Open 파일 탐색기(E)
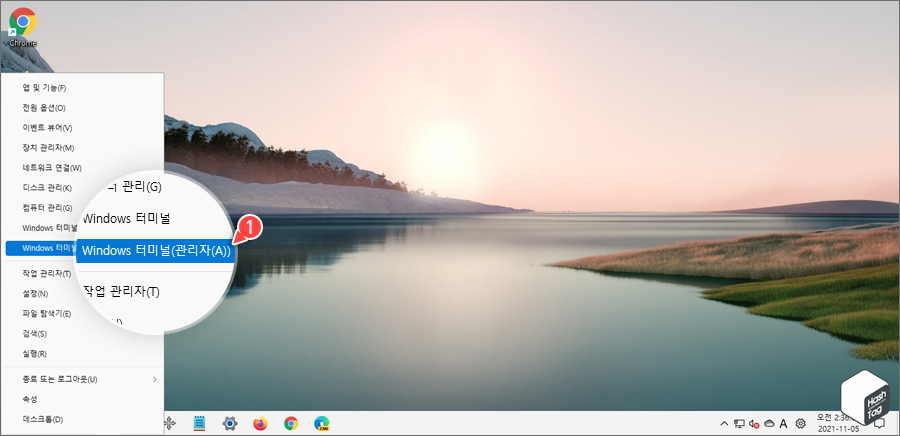 pyautogui.click(x=47, y=314)
